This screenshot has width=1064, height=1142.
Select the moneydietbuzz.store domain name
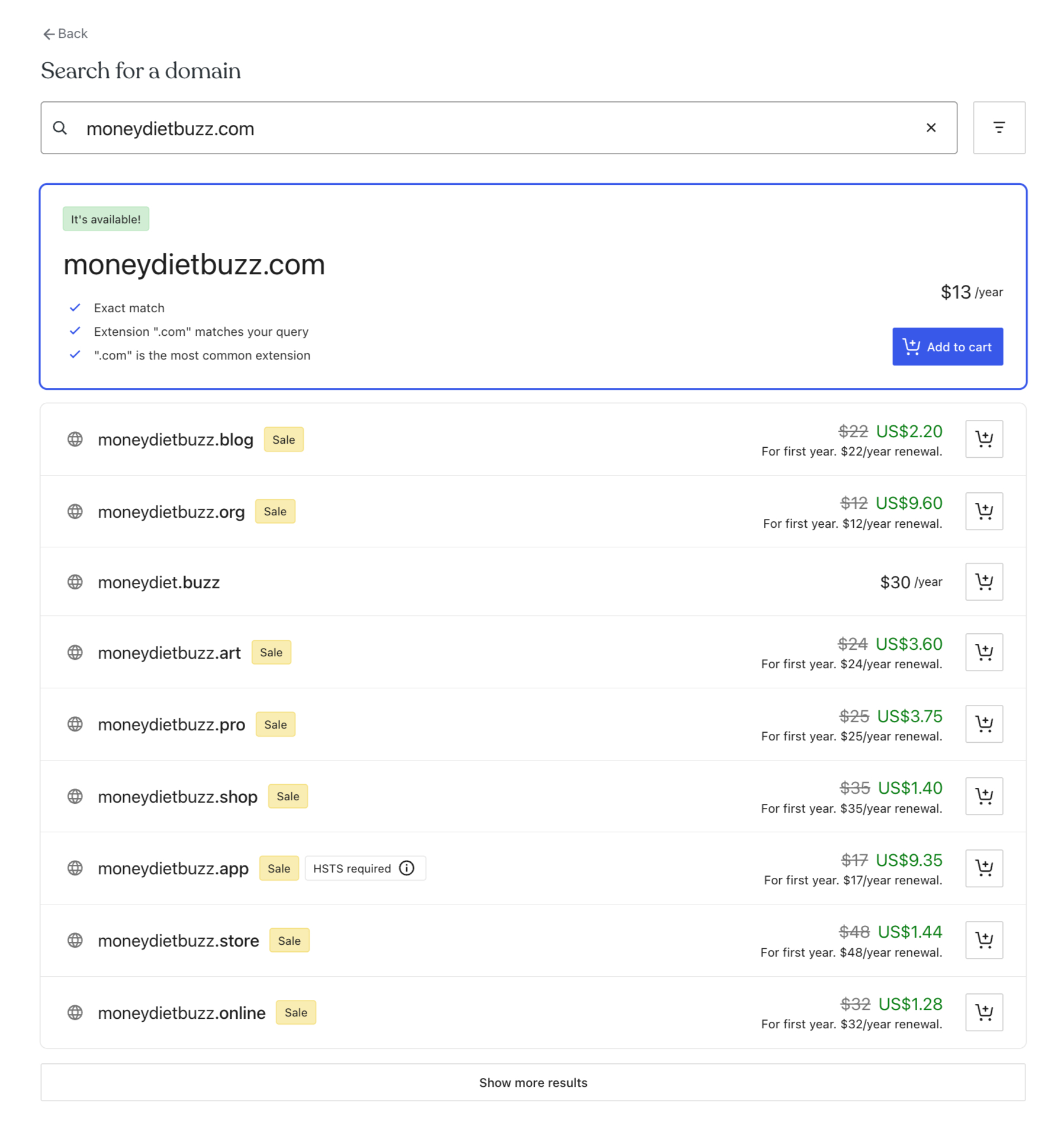click(x=178, y=941)
